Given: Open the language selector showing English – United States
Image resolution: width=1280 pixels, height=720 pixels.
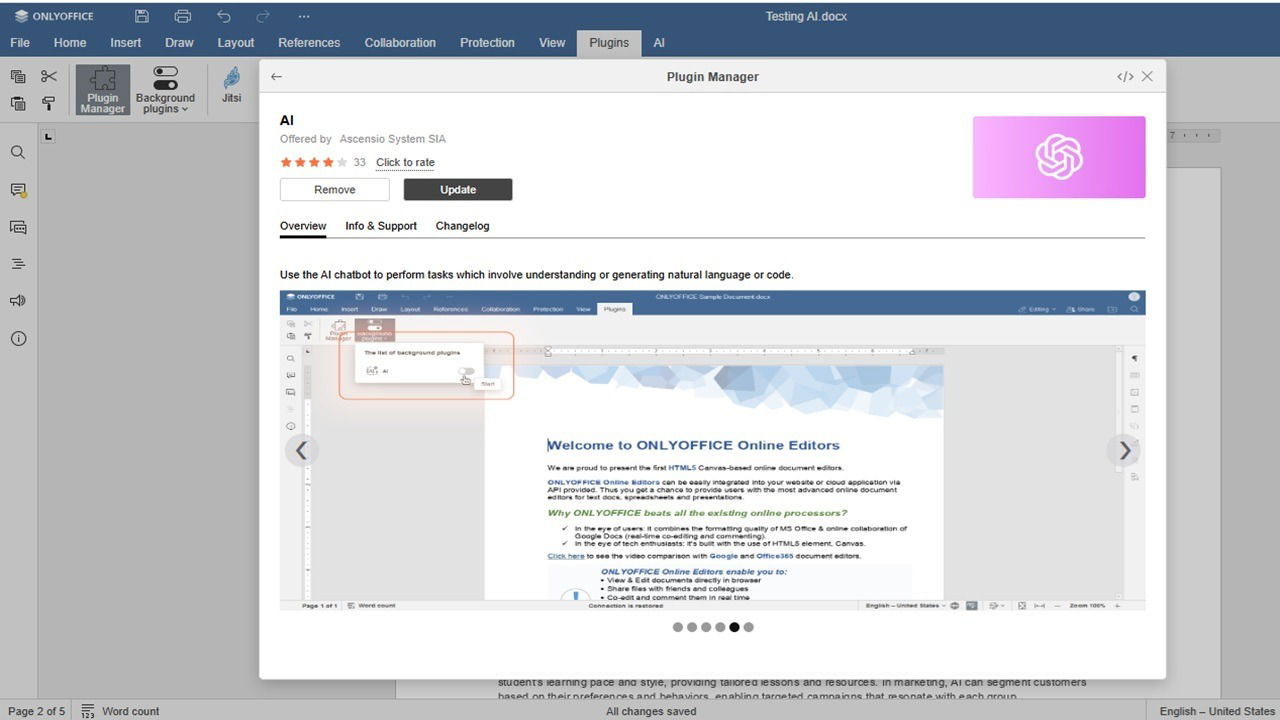Looking at the screenshot, I should 1215,711.
